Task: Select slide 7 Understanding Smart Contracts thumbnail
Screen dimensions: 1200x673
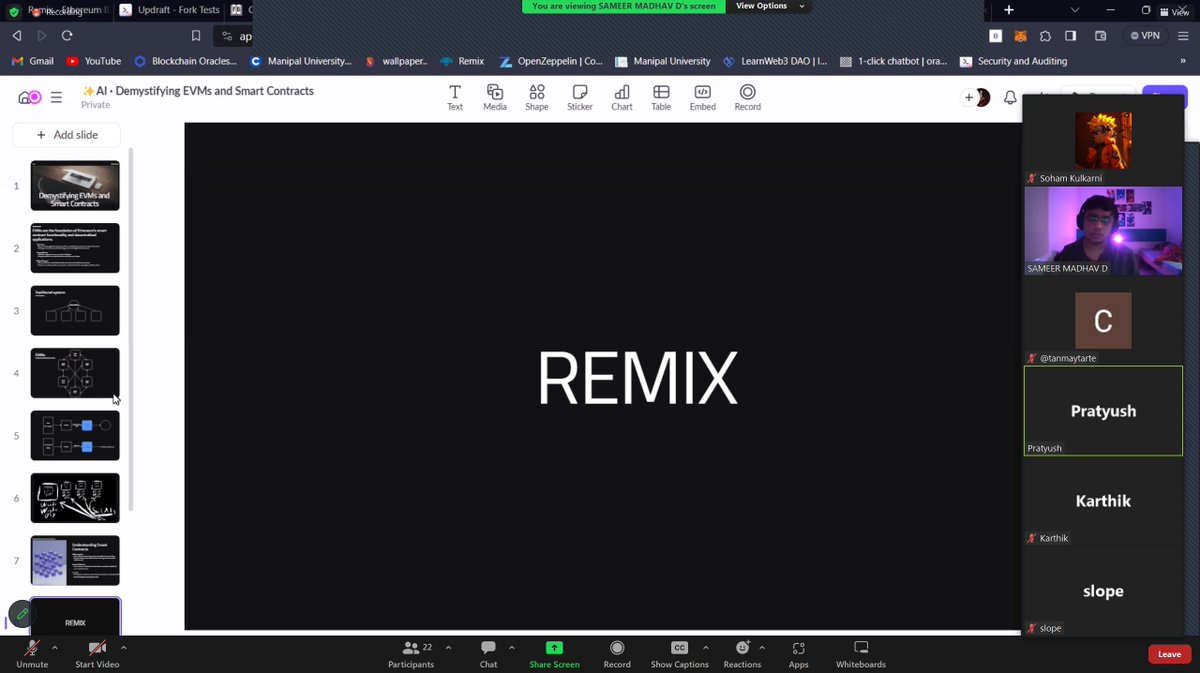Action: click(x=75, y=560)
